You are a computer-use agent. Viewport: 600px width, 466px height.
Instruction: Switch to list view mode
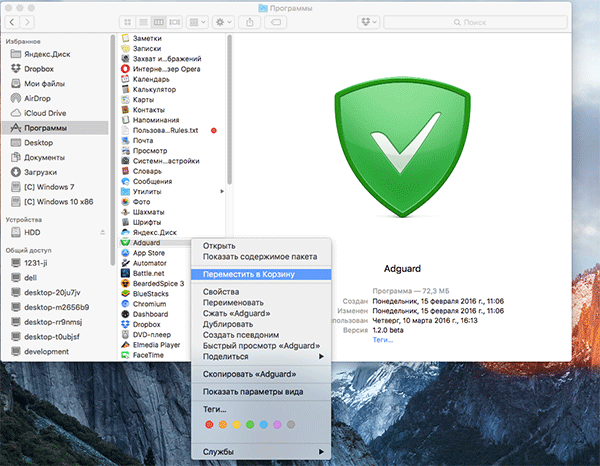point(141,21)
